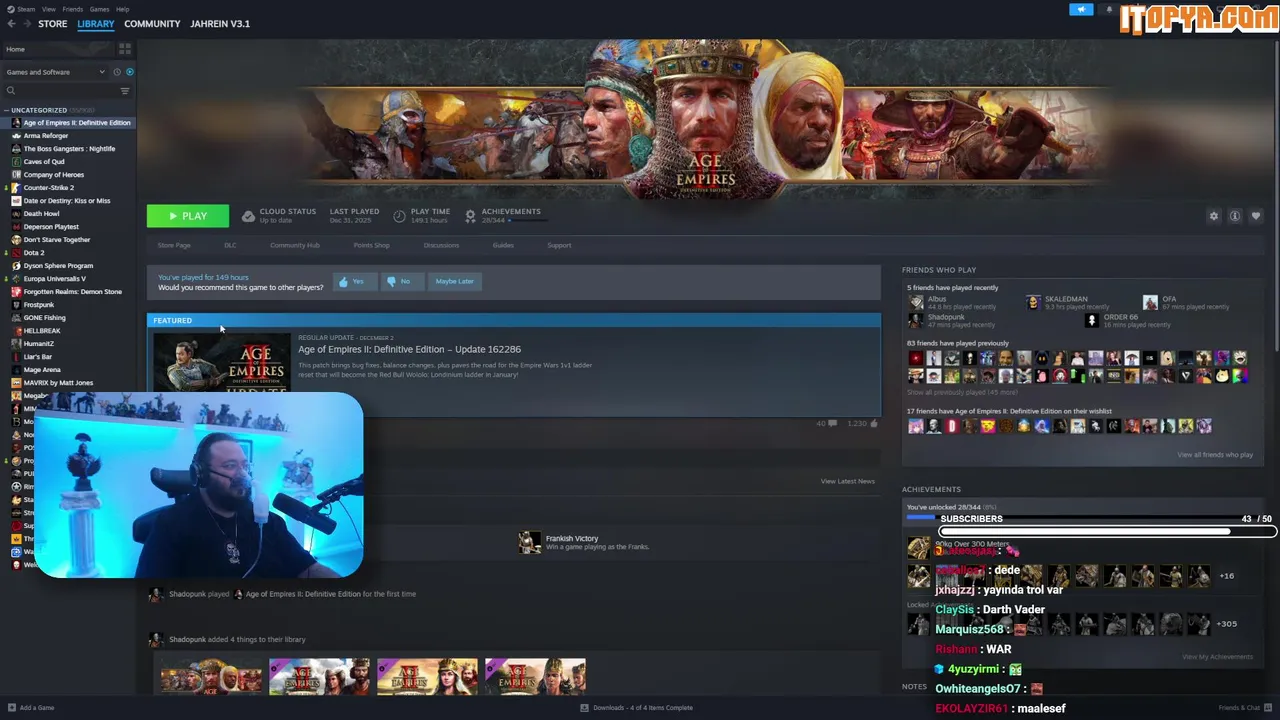The height and width of the screenshot is (720, 1280).
Task: Select Arma Reforger in library list
Action: tap(46, 136)
